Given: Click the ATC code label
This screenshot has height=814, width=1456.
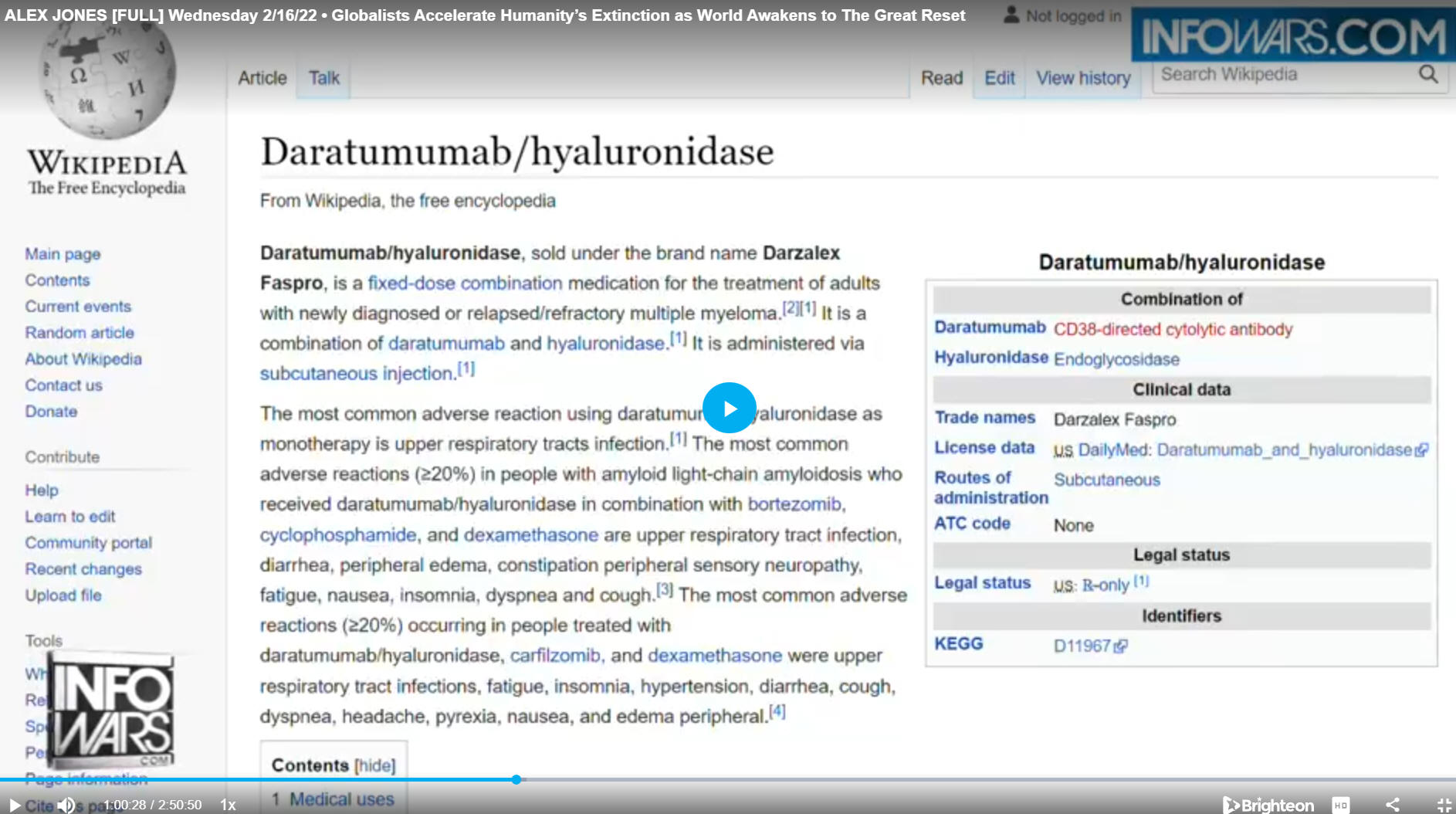Looking at the screenshot, I should coord(972,524).
